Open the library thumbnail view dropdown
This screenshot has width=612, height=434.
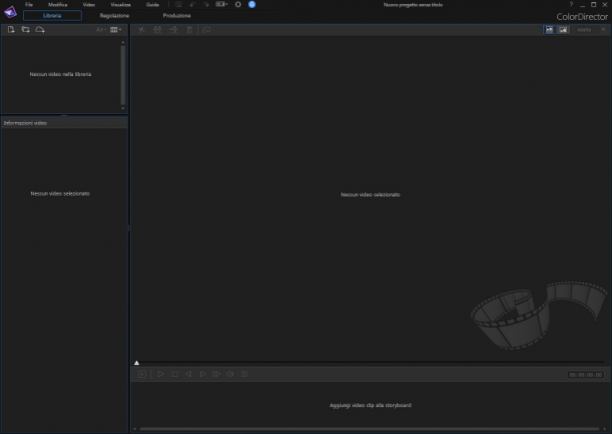pos(116,30)
